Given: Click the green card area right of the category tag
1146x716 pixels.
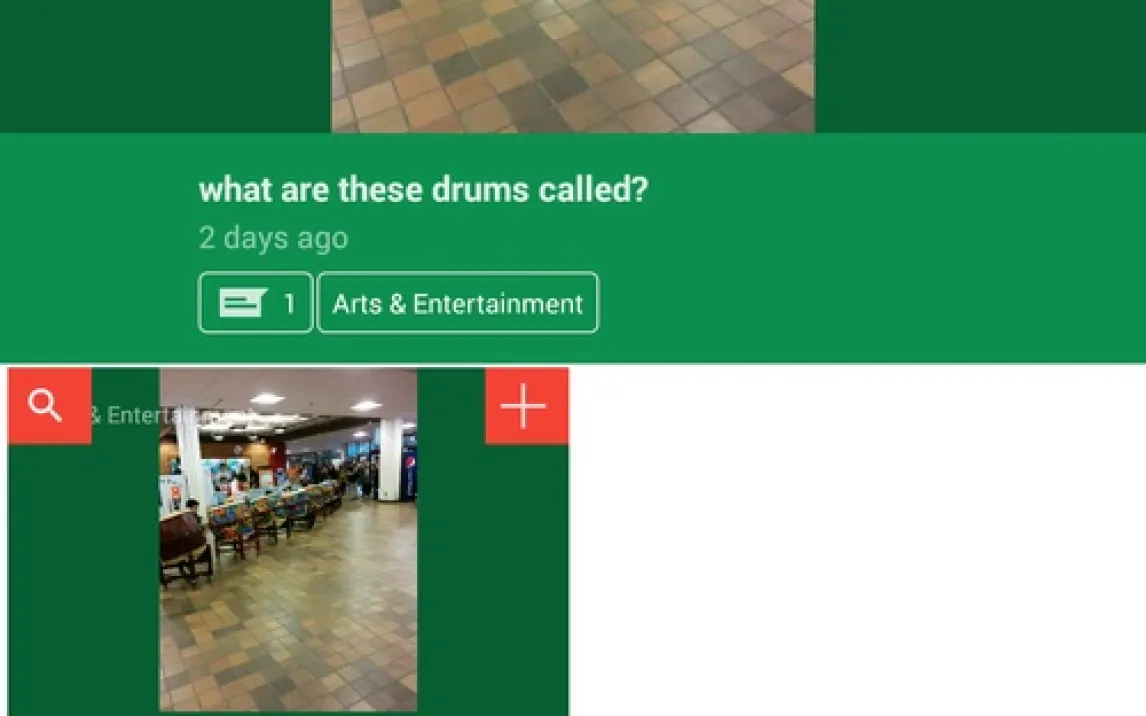Looking at the screenshot, I should [870, 302].
